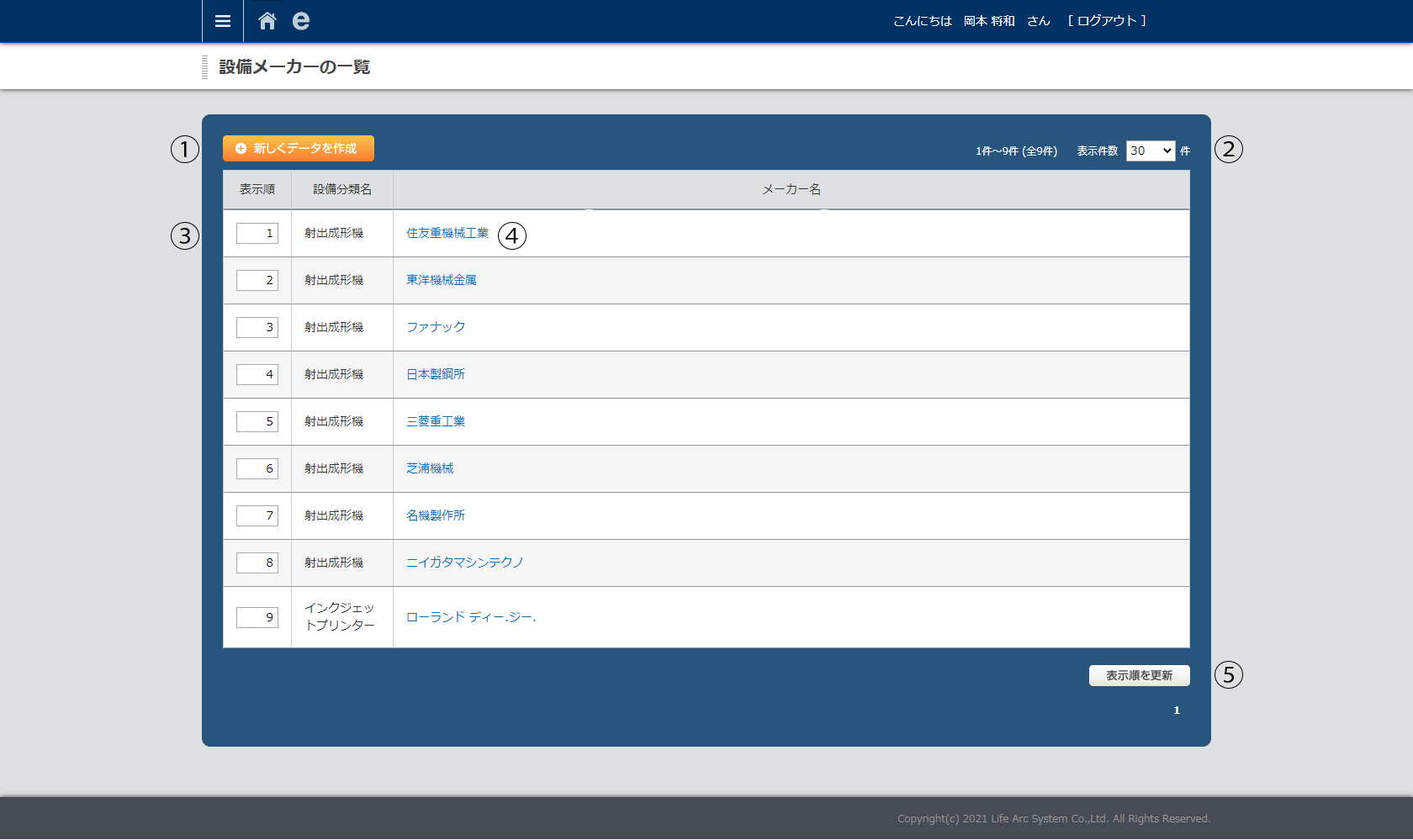Open 名機製作所 maker link
Viewport: 1413px width, 840px height.
[435, 516]
